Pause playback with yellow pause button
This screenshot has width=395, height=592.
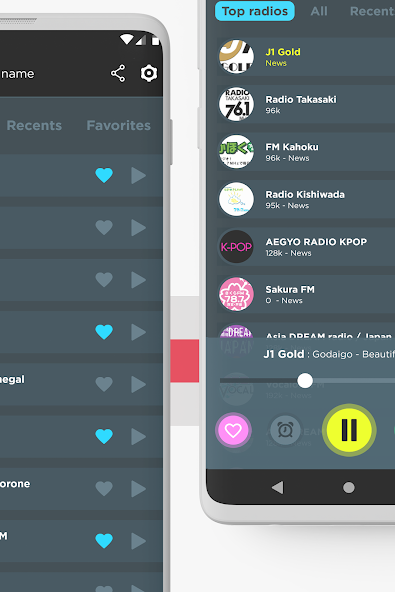tap(349, 430)
